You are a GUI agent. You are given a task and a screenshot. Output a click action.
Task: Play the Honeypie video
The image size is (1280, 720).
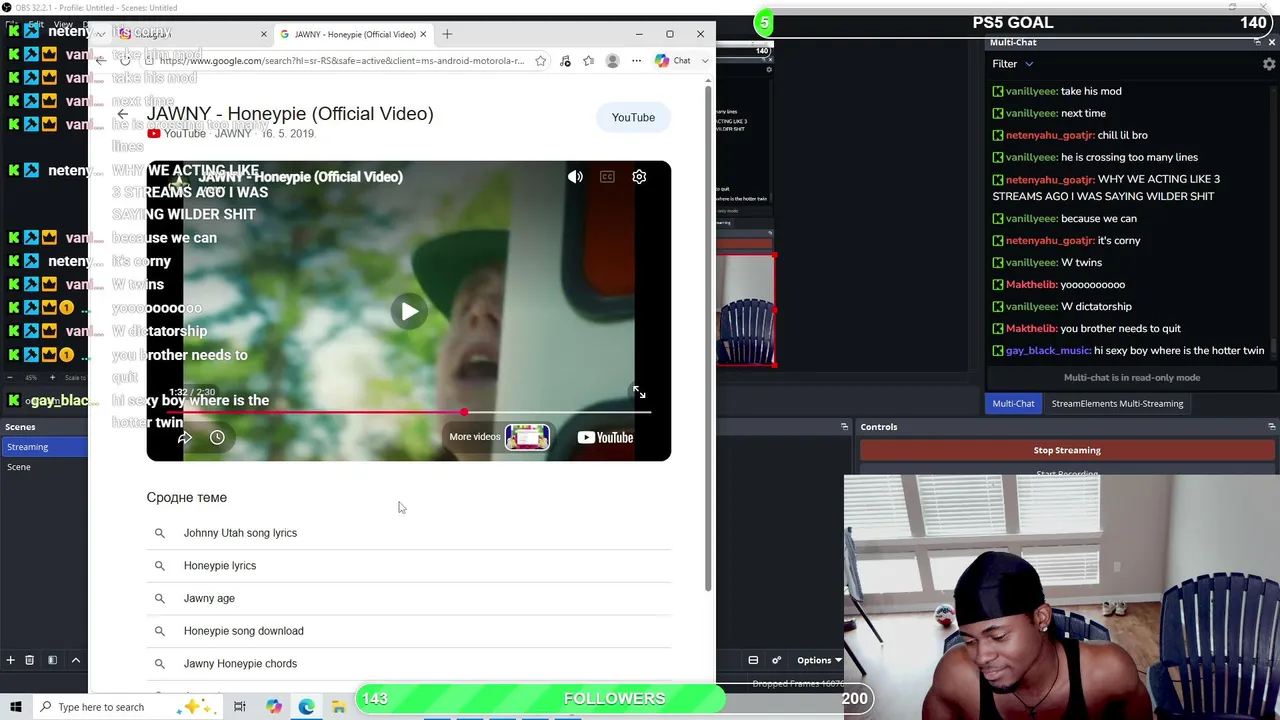coord(409,311)
